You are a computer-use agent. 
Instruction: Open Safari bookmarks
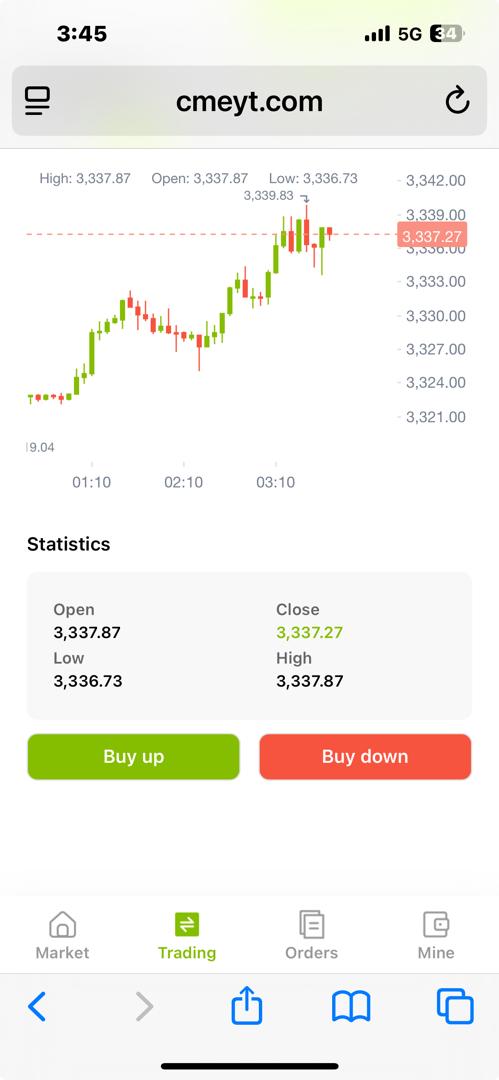[x=351, y=1006]
